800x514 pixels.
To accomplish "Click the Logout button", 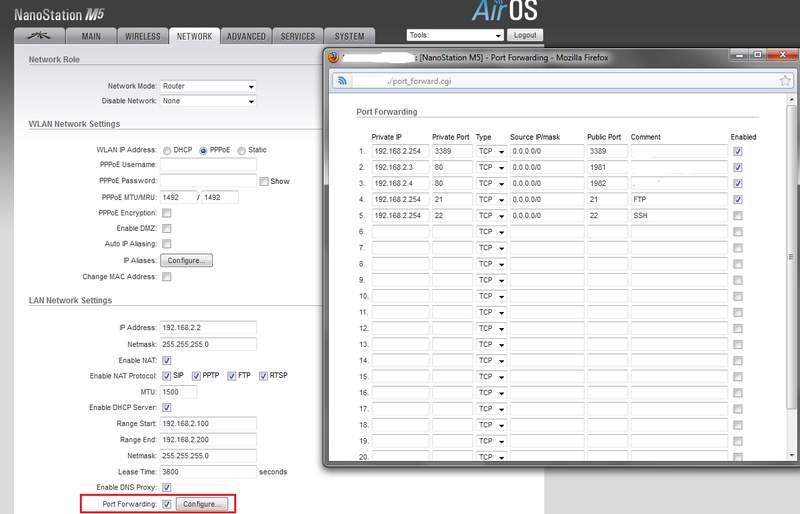I will coord(524,35).
